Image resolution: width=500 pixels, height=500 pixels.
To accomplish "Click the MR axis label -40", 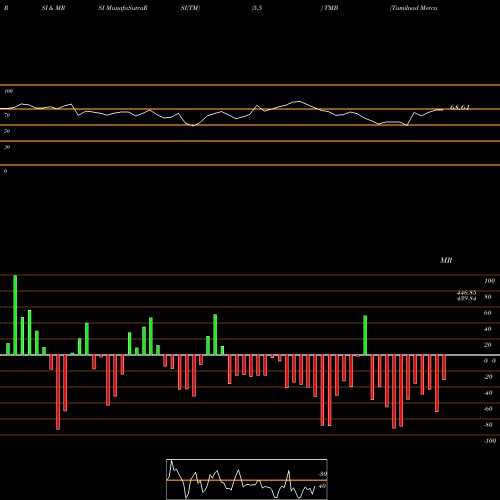I will [488, 393].
